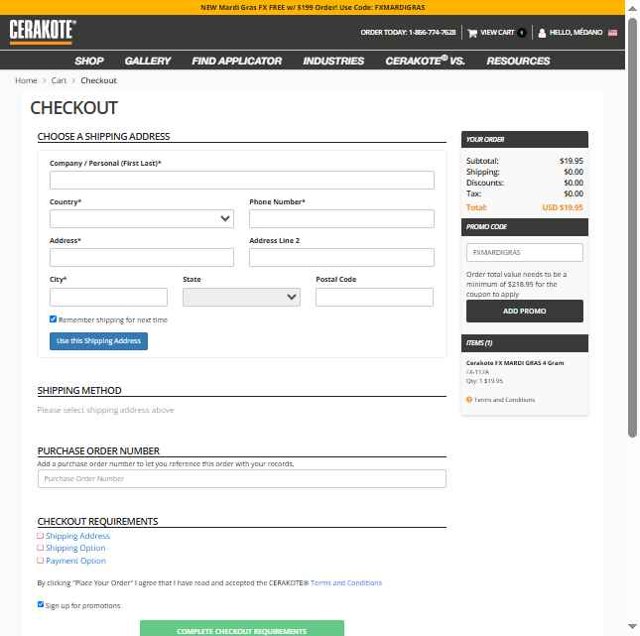This screenshot has width=640, height=636.
Task: Toggle Remember shipping for next time
Action: (x=53, y=319)
